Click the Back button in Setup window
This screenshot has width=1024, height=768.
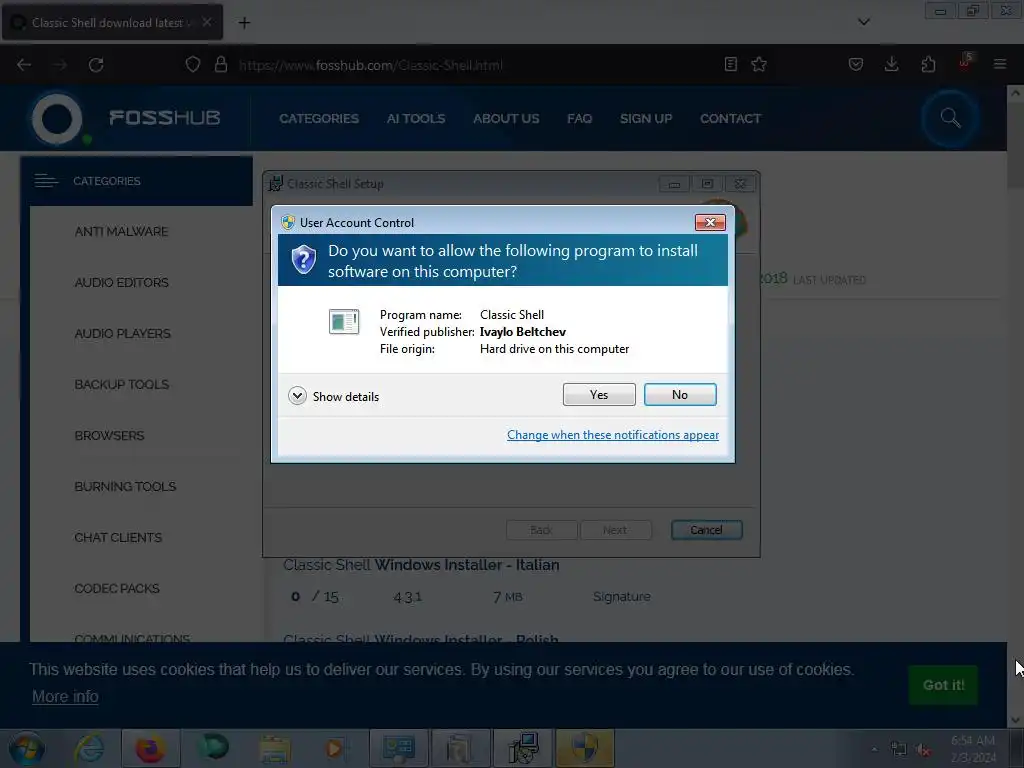point(541,530)
